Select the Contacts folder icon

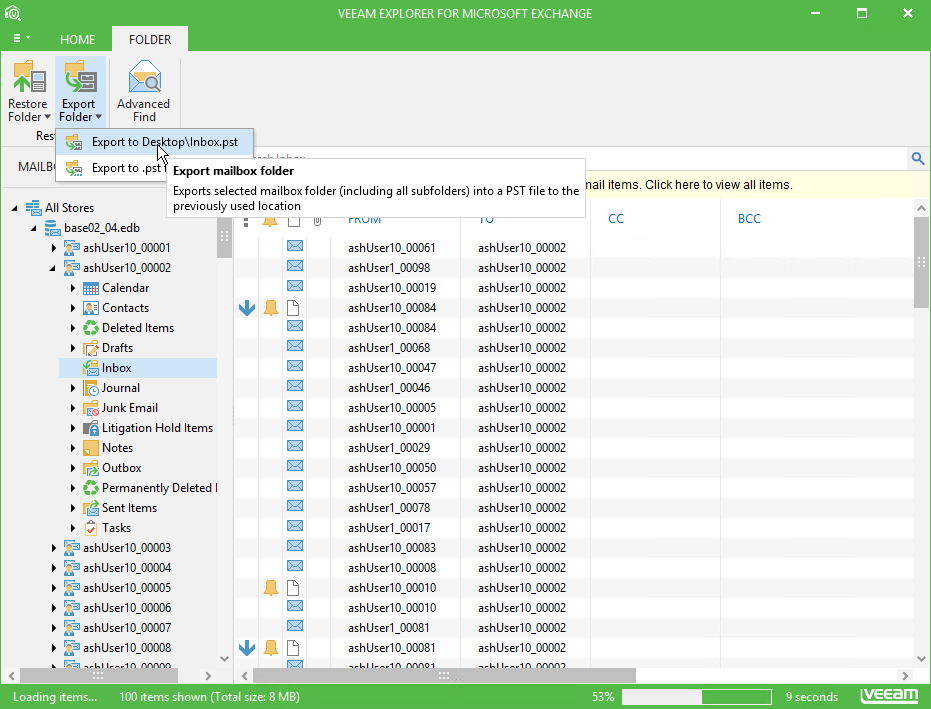click(x=90, y=308)
